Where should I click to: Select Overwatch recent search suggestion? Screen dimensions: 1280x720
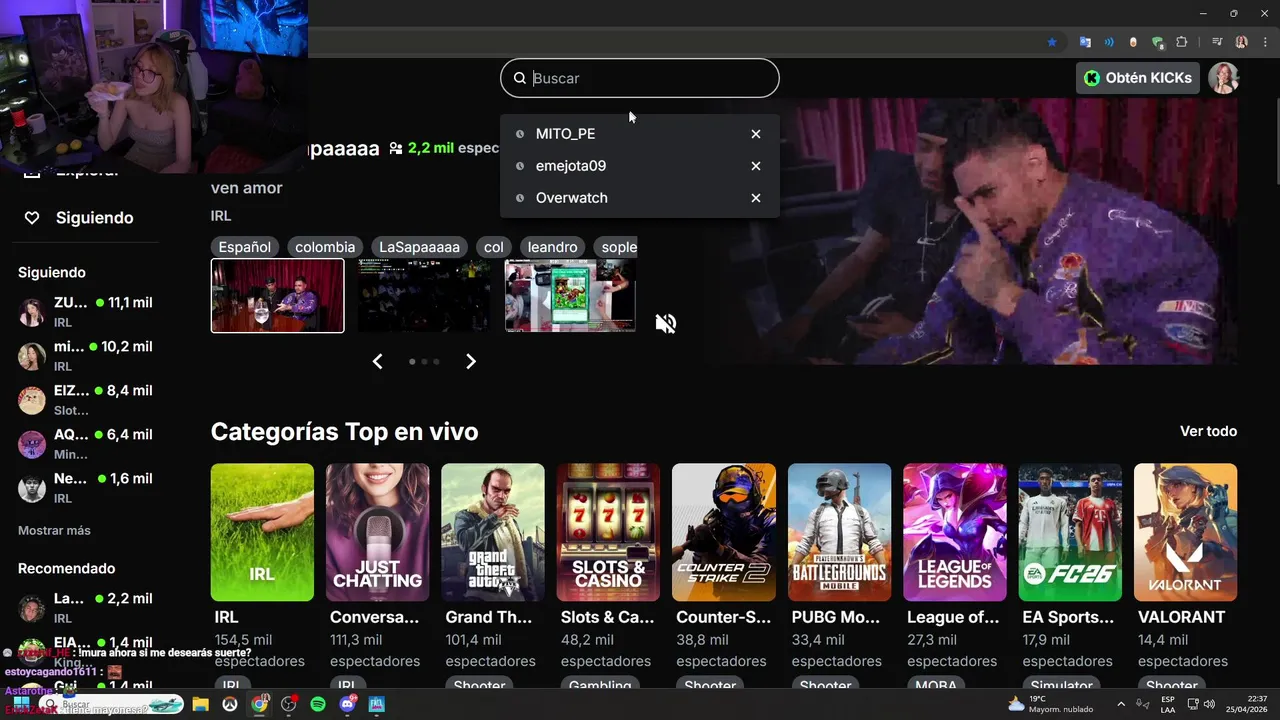[571, 198]
